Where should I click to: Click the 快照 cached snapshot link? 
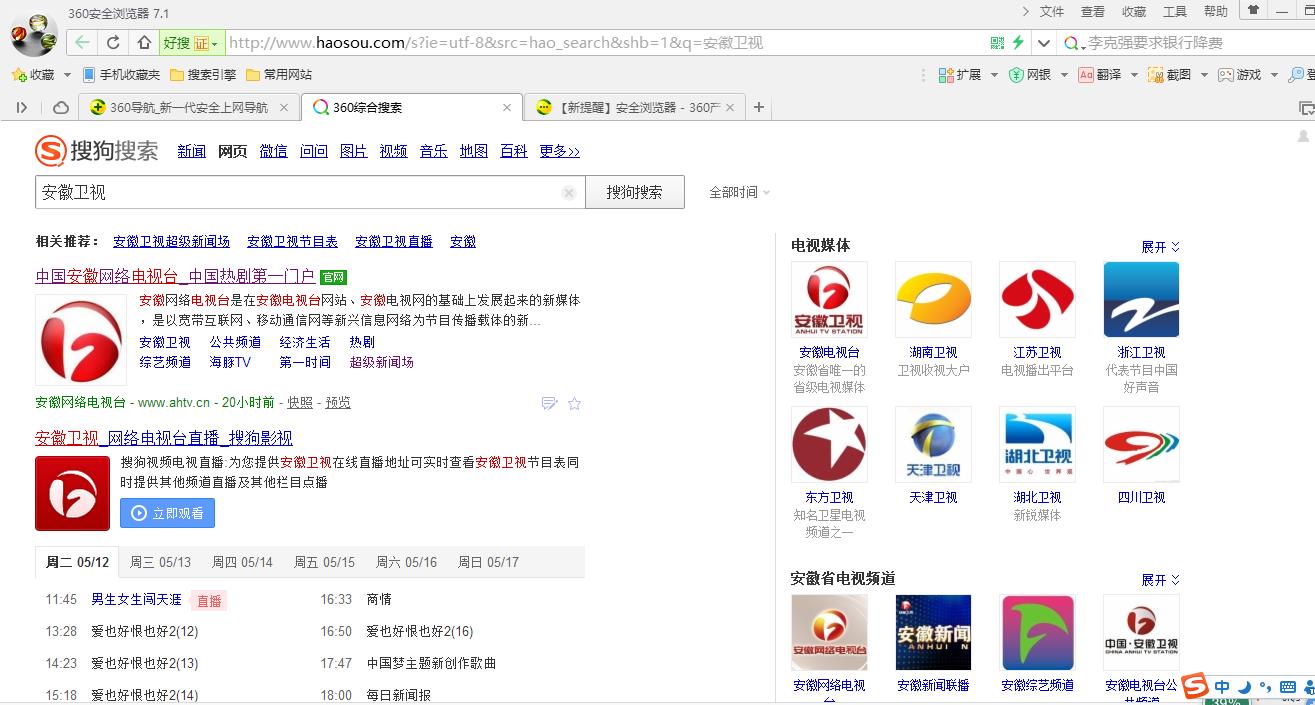coord(300,403)
